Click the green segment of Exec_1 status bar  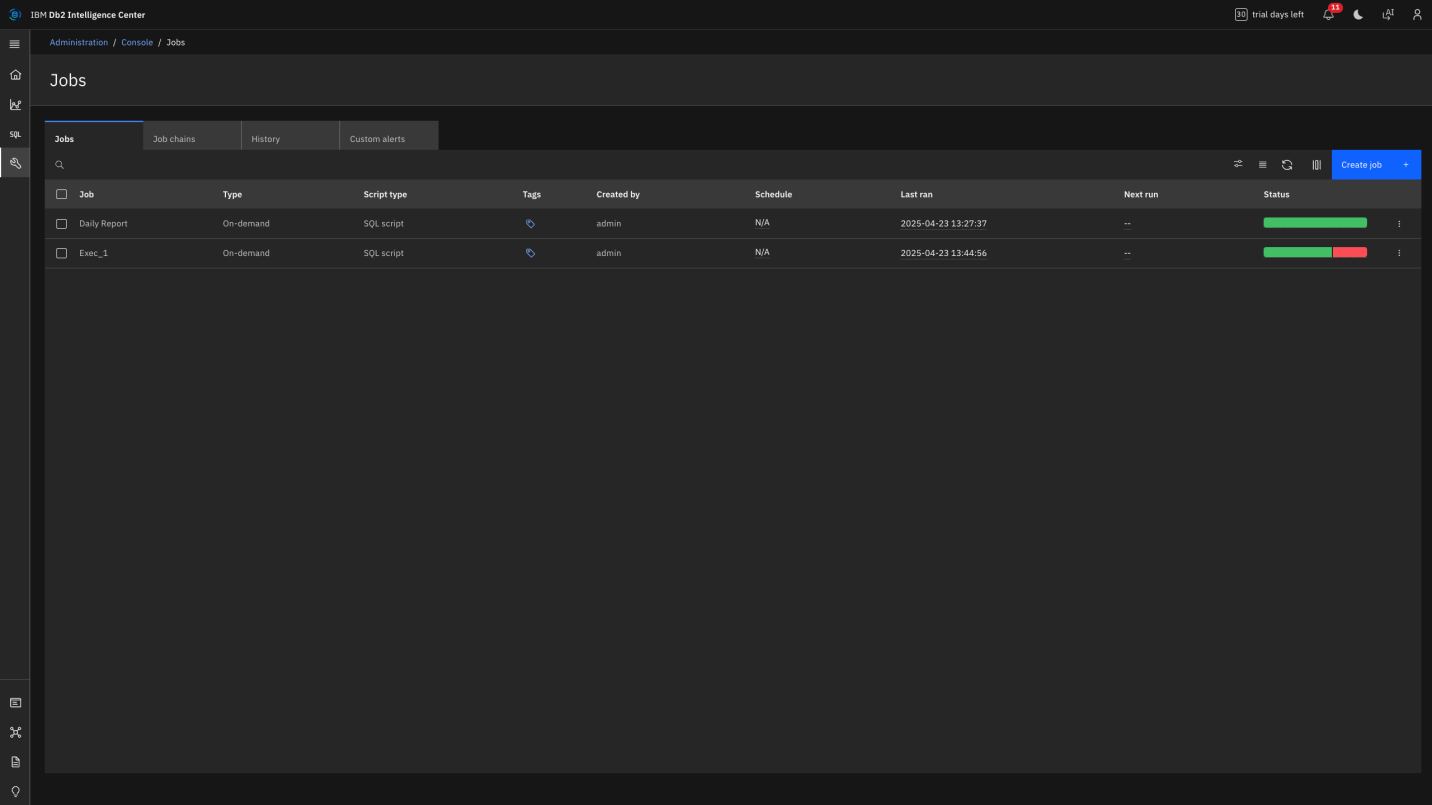(1297, 253)
